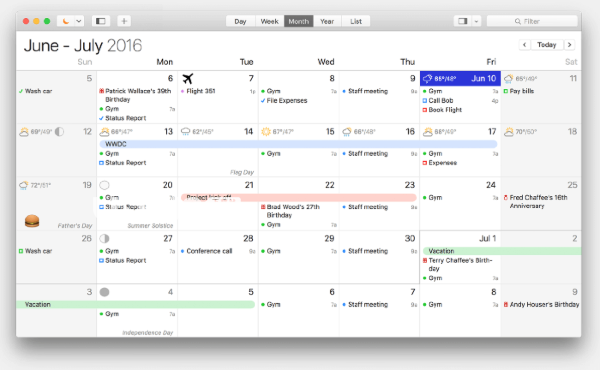The height and width of the screenshot is (370, 600).
Task: Select the Month view tab
Action: pos(298,21)
